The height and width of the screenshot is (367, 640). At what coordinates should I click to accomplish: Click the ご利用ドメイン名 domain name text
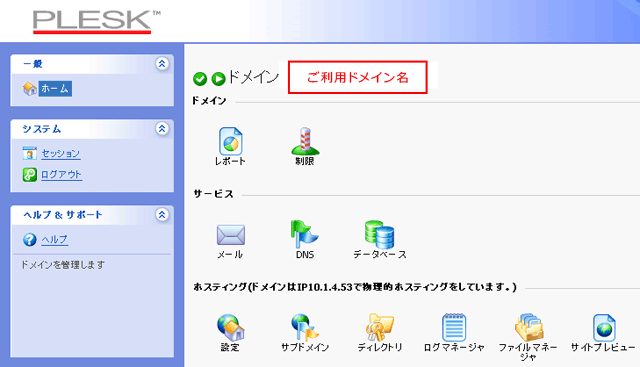click(358, 77)
